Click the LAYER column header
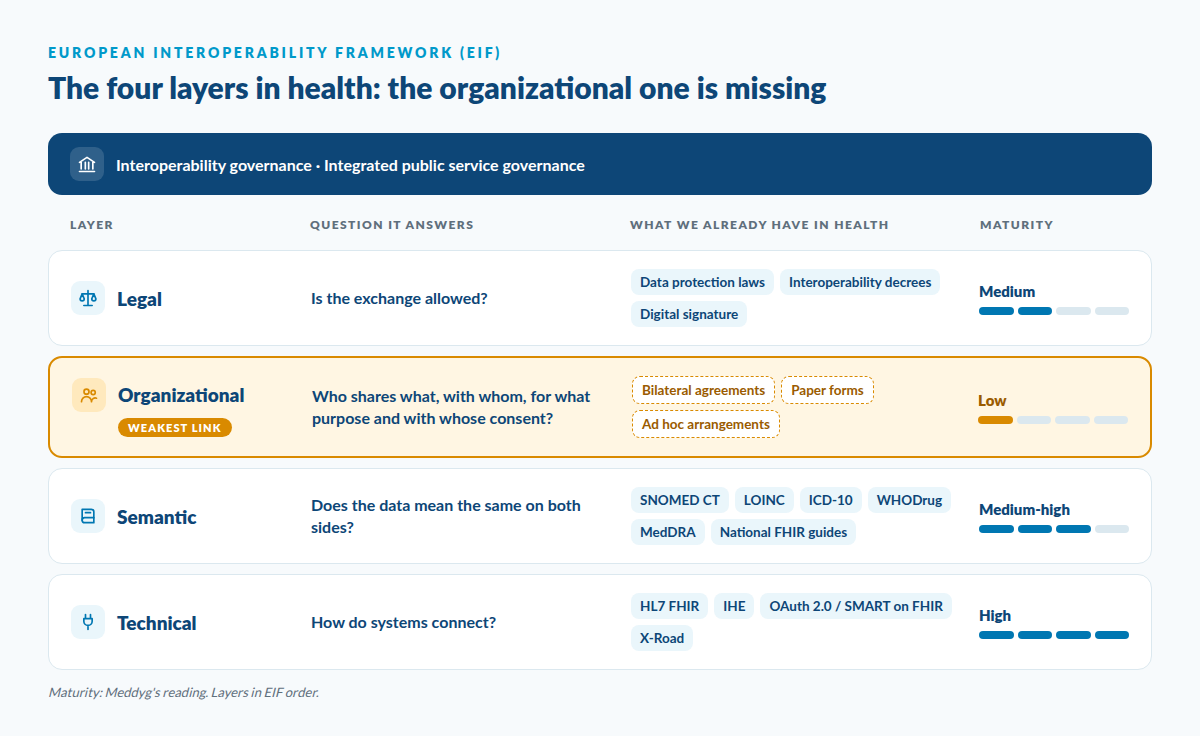The height and width of the screenshot is (736, 1200). pyautogui.click(x=92, y=225)
